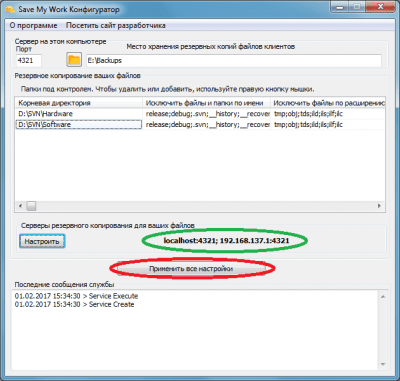Select the D:\SVN\Software row
400x381 pixels.
200,125
